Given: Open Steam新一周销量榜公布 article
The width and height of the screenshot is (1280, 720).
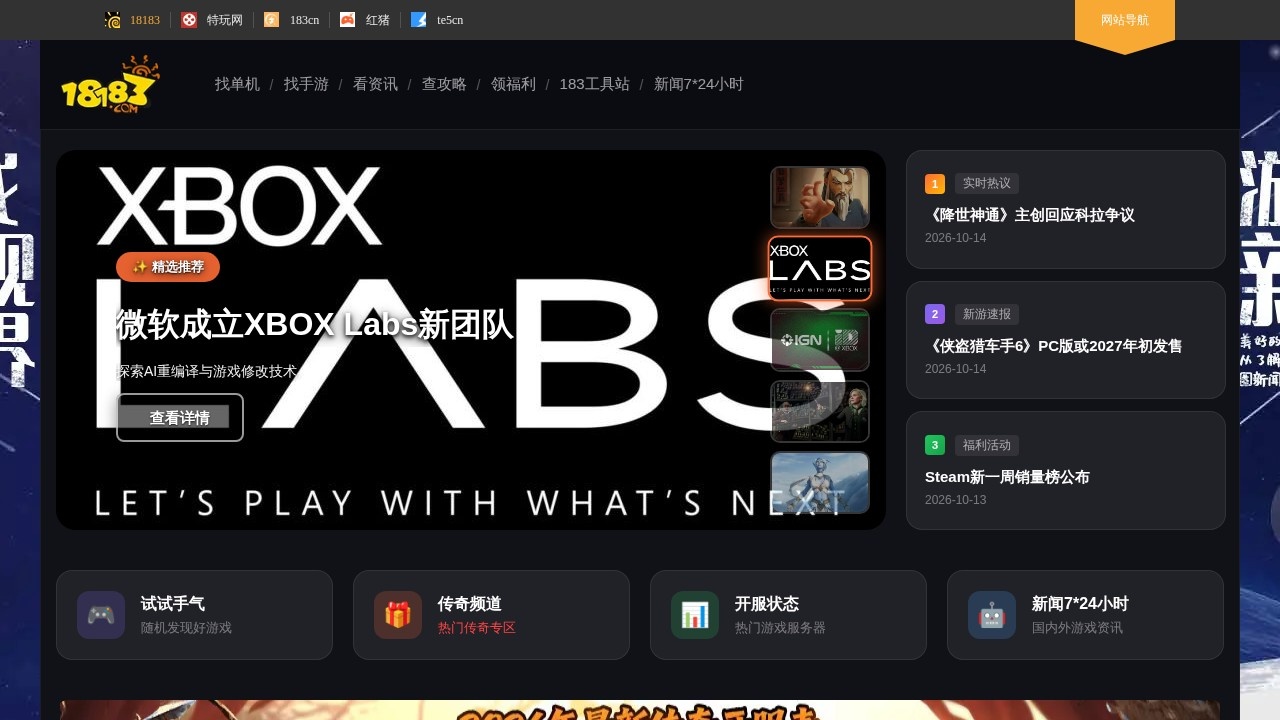Looking at the screenshot, I should point(1007,477).
